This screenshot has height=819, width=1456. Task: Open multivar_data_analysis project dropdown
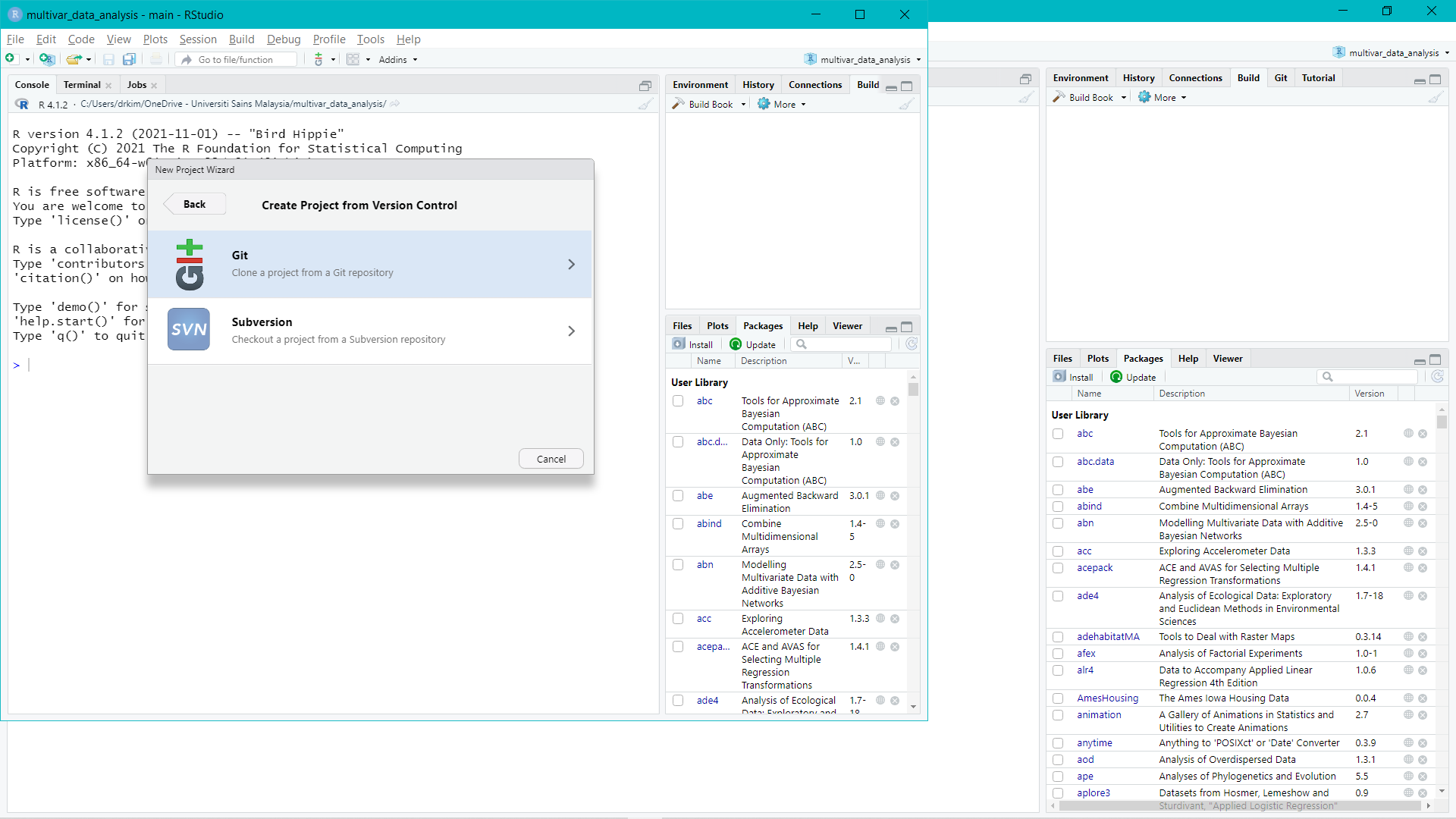(x=864, y=59)
